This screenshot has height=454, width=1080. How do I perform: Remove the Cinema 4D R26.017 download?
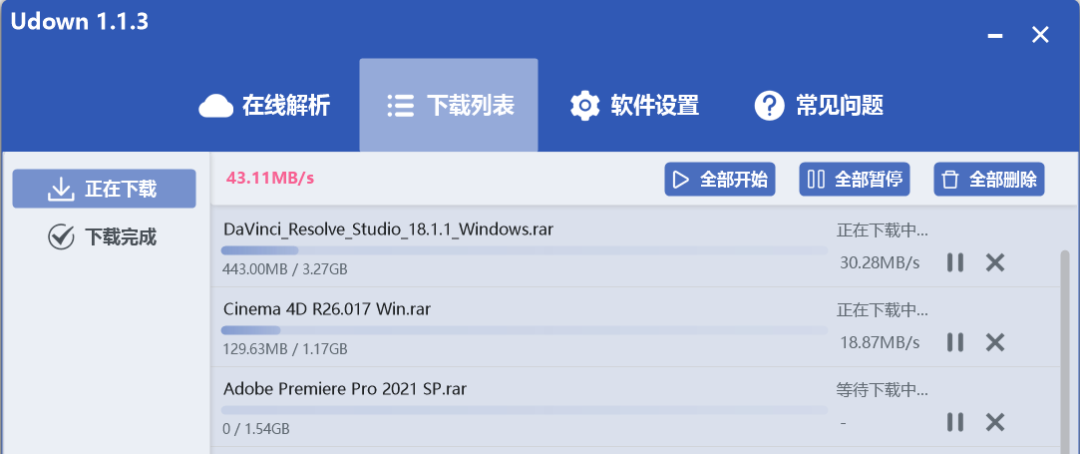point(995,342)
